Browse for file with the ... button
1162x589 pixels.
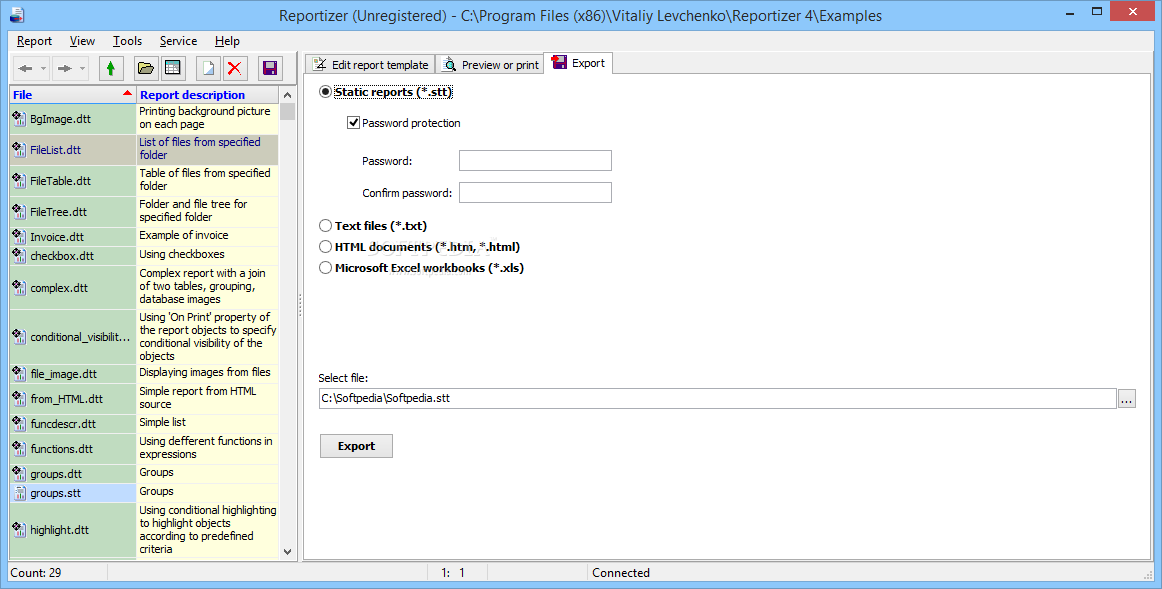(x=1126, y=399)
